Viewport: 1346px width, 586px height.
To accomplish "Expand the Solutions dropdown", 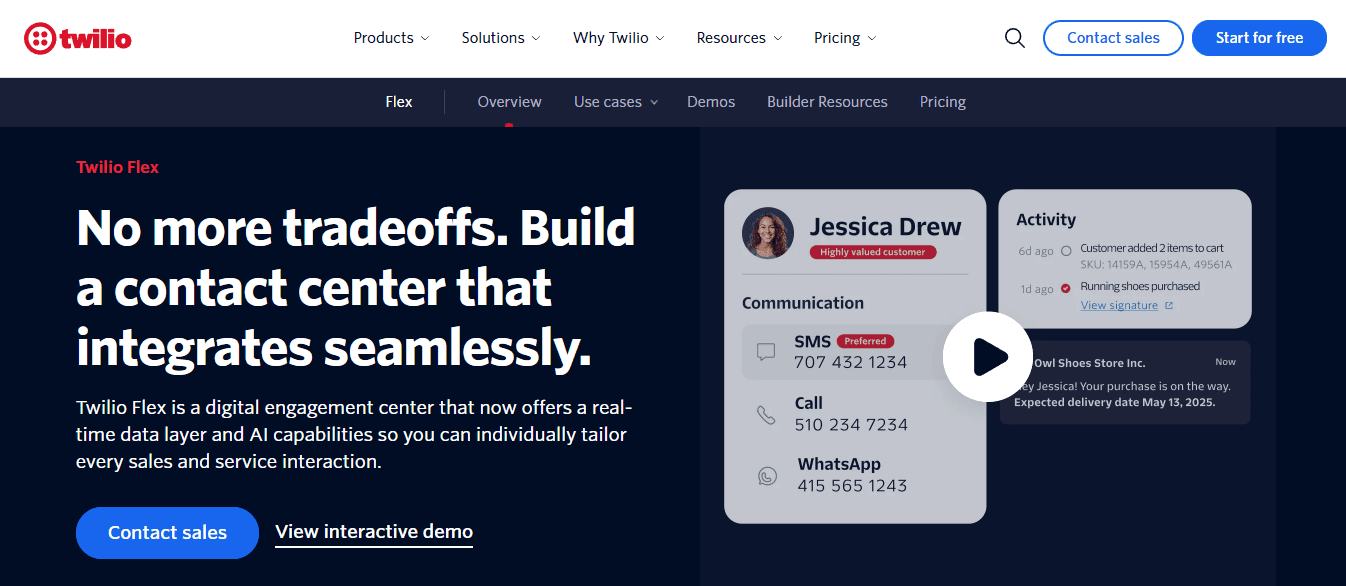I will pos(499,37).
